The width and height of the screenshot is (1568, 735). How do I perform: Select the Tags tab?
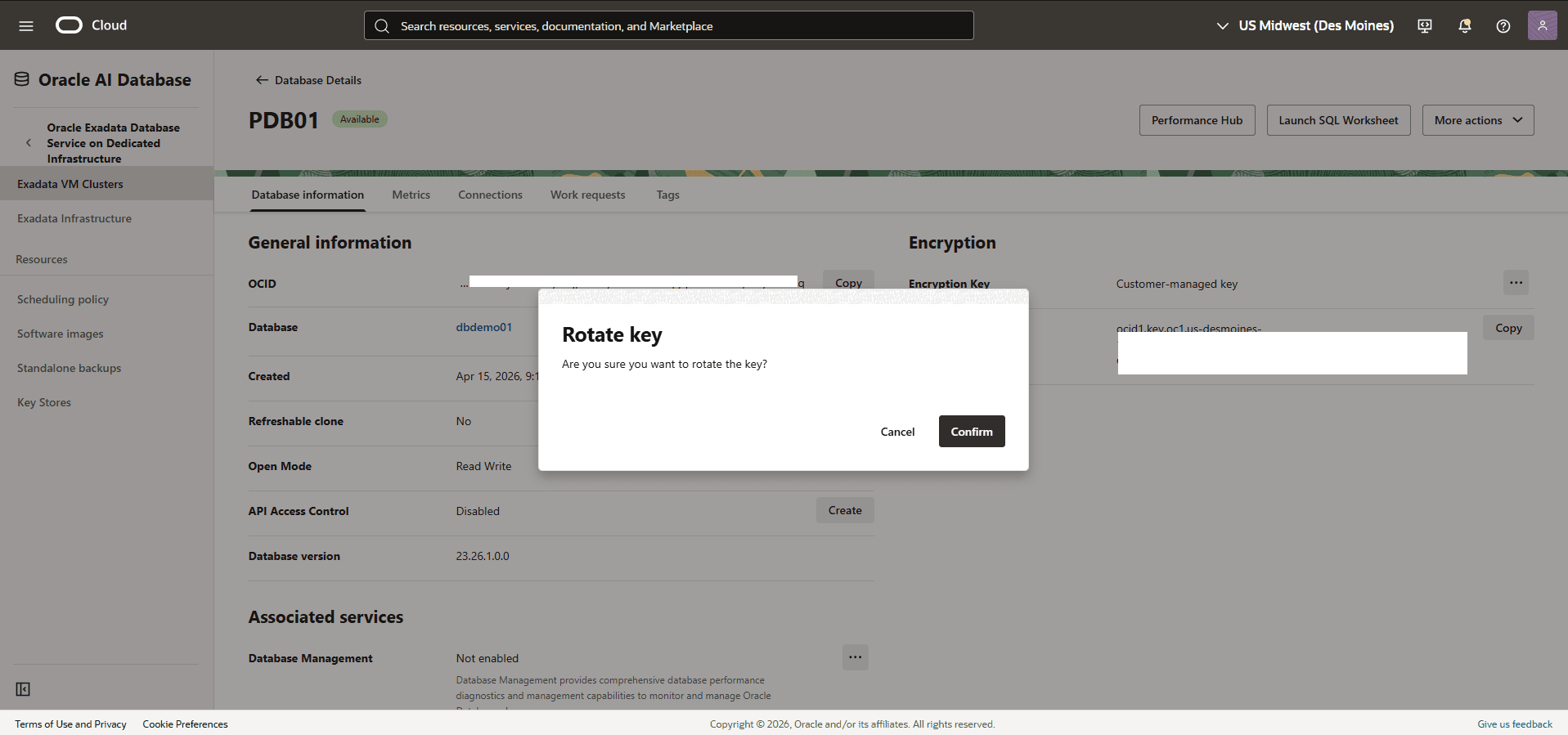(667, 195)
